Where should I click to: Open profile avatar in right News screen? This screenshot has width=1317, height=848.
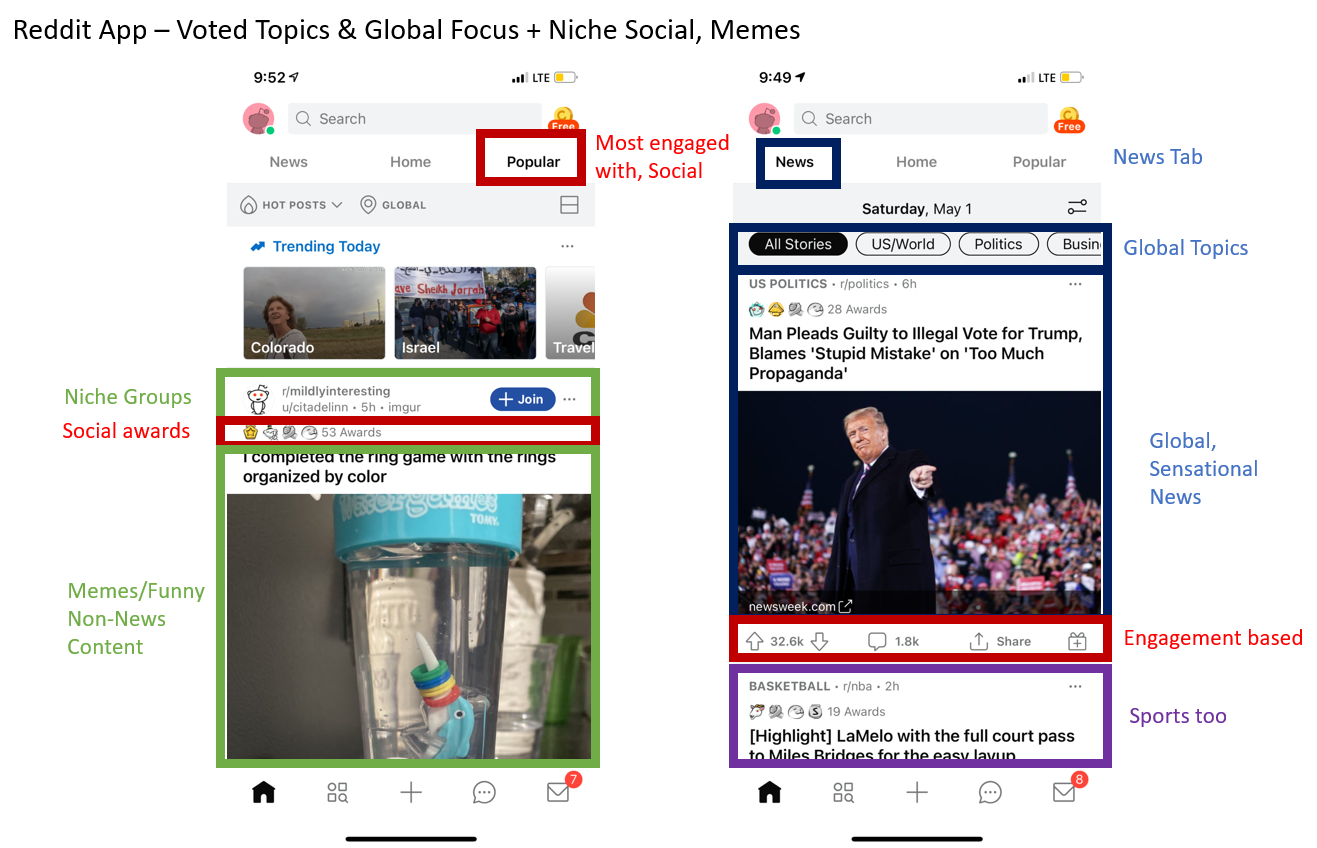[765, 119]
